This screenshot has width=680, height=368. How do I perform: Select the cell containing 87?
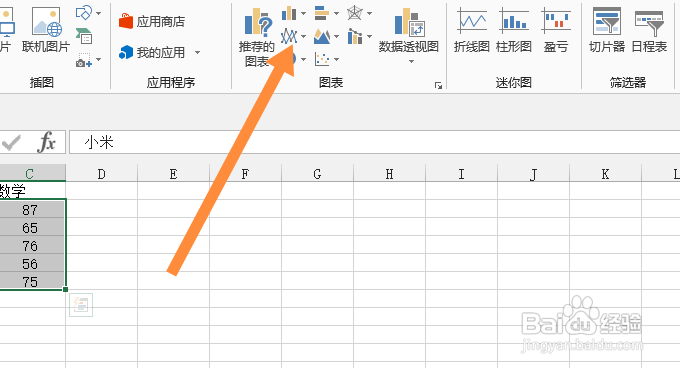pyautogui.click(x=33, y=209)
